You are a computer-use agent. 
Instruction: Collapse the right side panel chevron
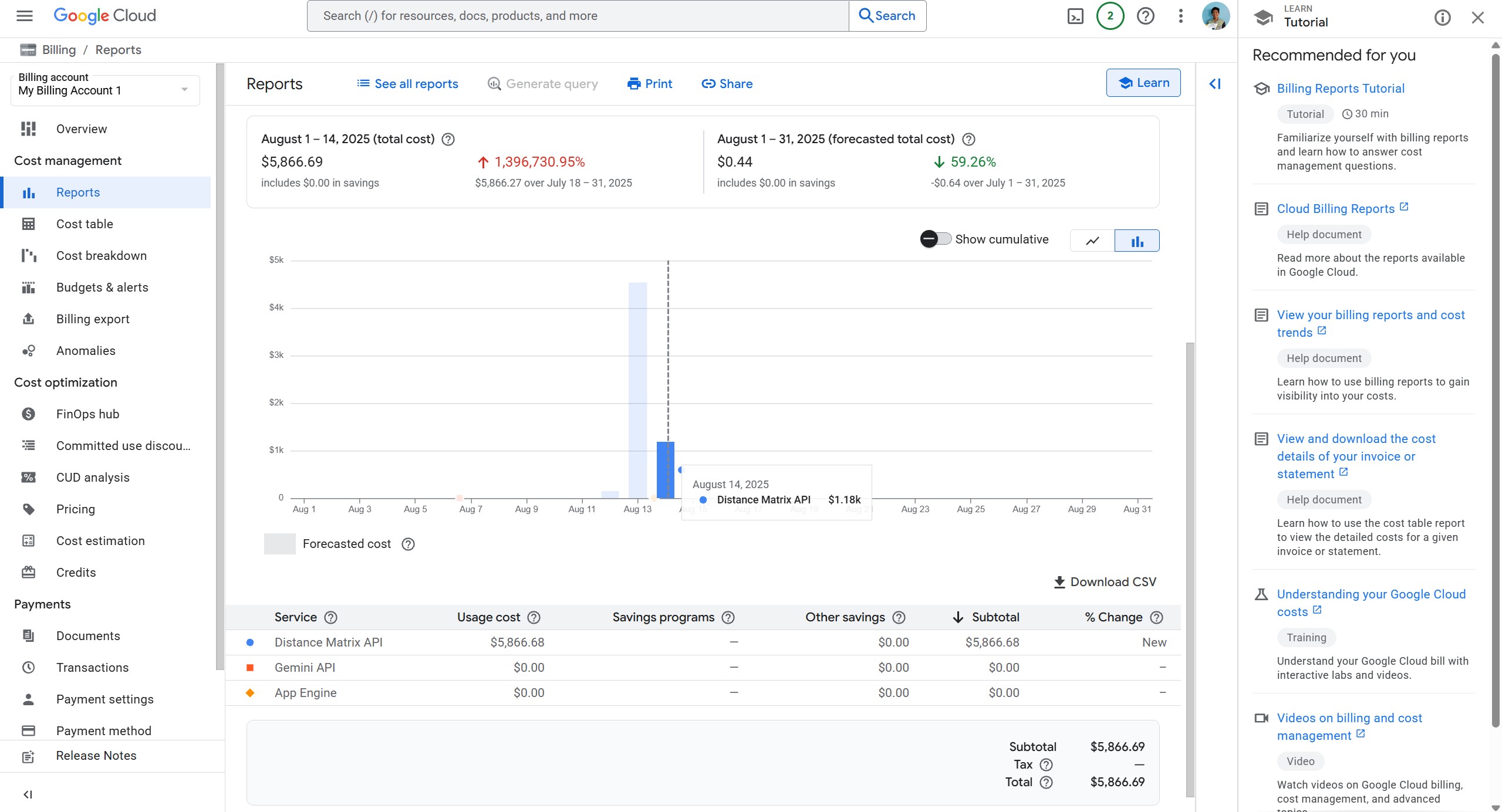pyautogui.click(x=1215, y=84)
